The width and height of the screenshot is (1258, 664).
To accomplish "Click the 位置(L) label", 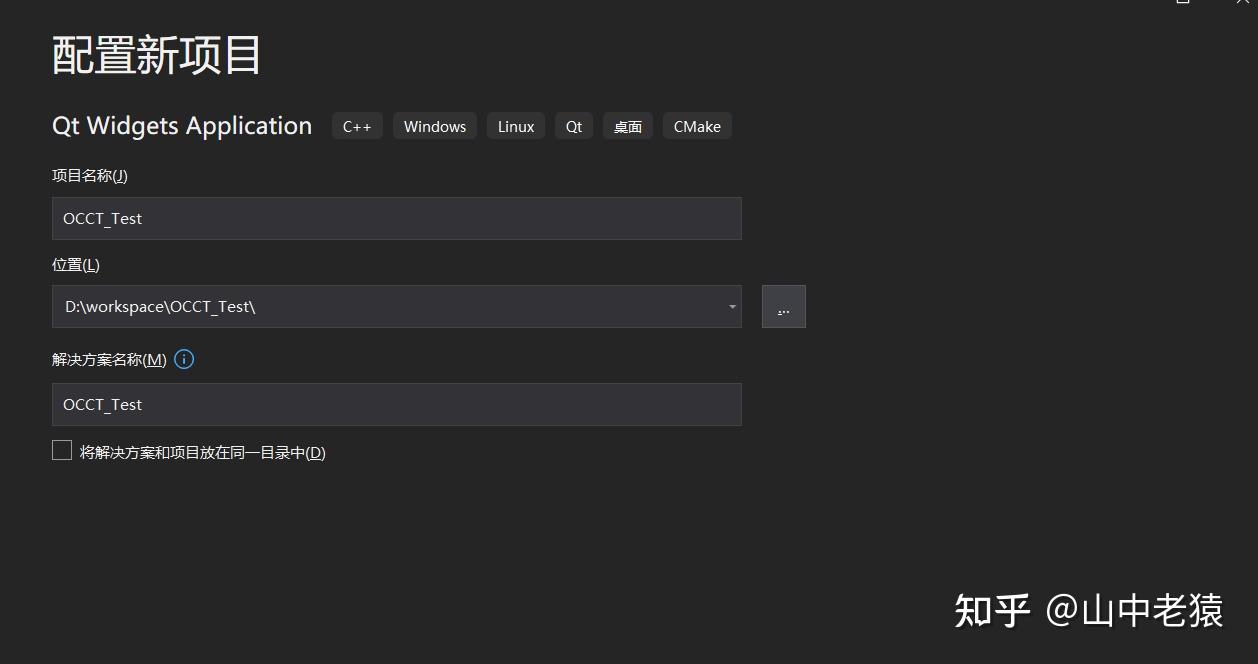I will tap(76, 264).
